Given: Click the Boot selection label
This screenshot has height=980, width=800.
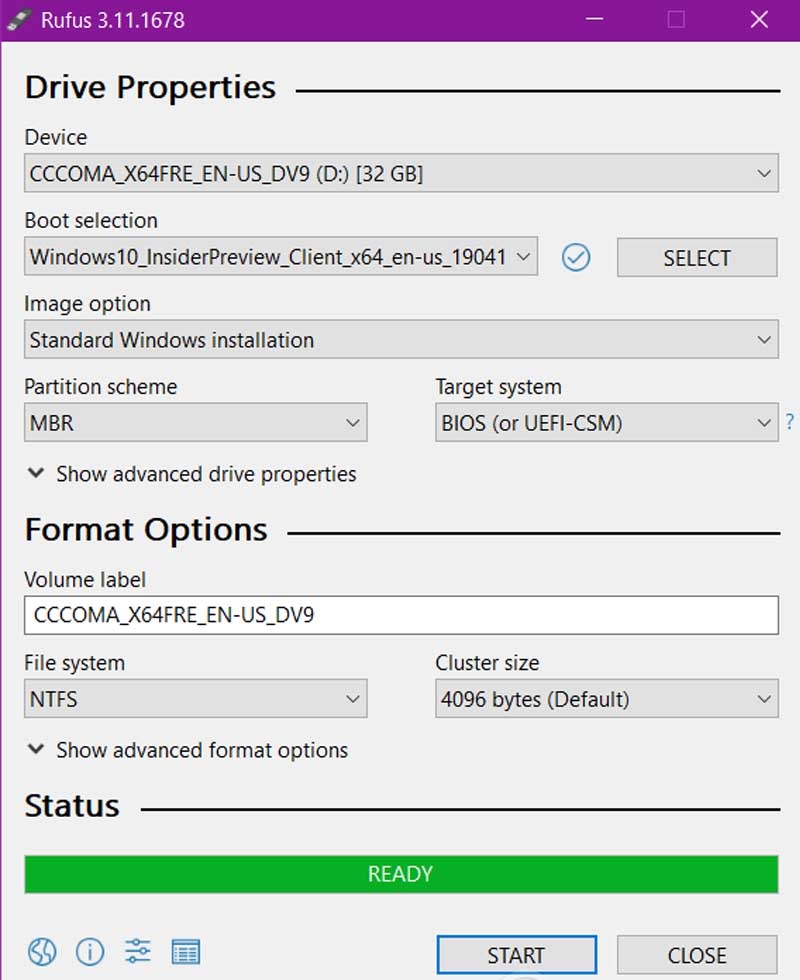Looking at the screenshot, I should tap(91, 220).
